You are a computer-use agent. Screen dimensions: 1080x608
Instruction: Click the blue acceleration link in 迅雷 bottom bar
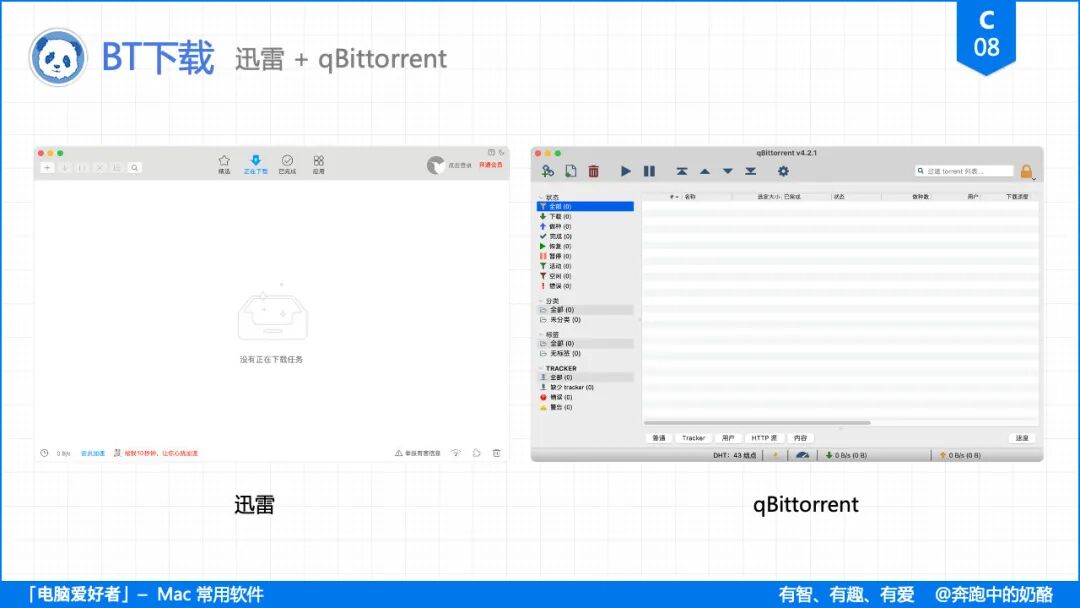93,453
